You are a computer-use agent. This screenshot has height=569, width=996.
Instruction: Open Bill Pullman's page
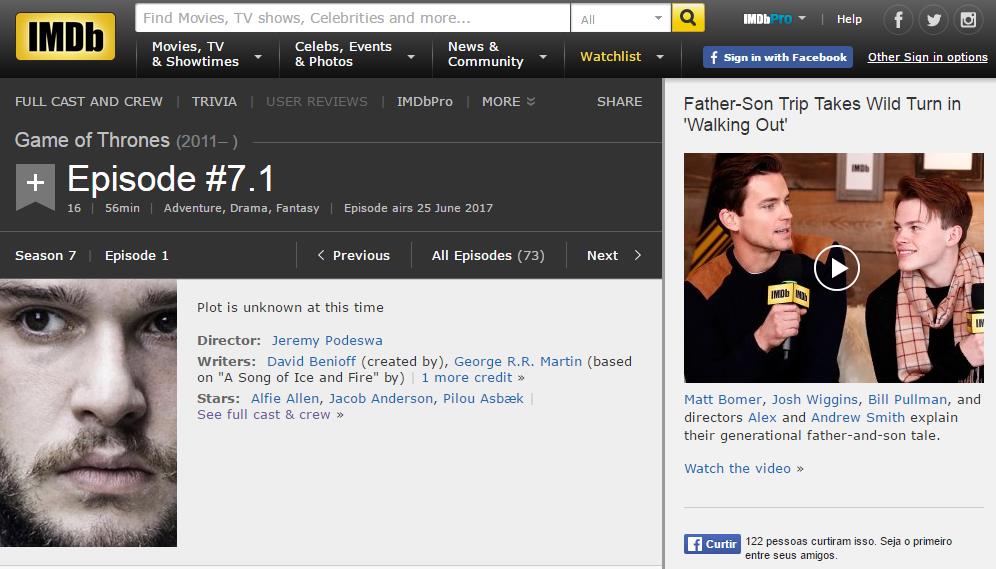click(x=907, y=399)
